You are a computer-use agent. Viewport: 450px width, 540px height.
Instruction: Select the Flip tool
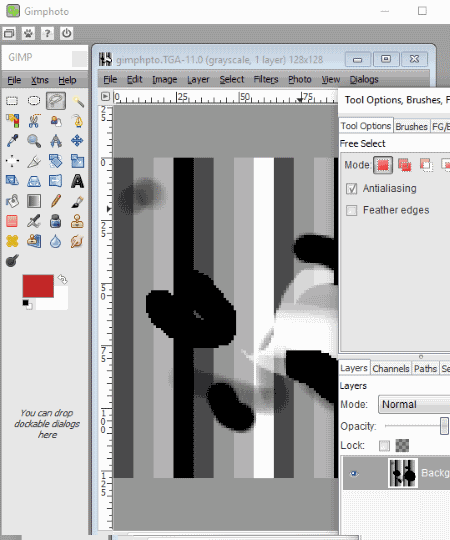(x=56, y=181)
